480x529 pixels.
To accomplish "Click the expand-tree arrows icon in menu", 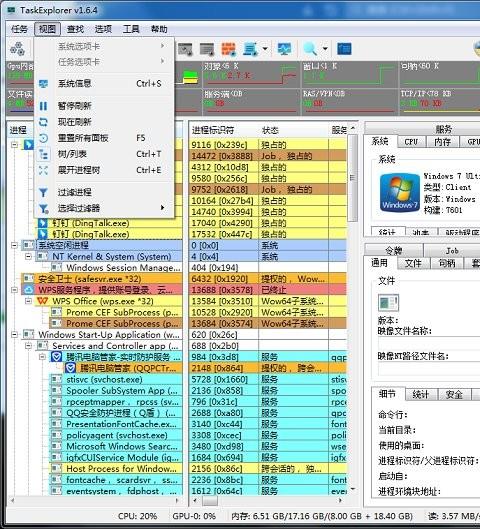I will tap(43, 170).
